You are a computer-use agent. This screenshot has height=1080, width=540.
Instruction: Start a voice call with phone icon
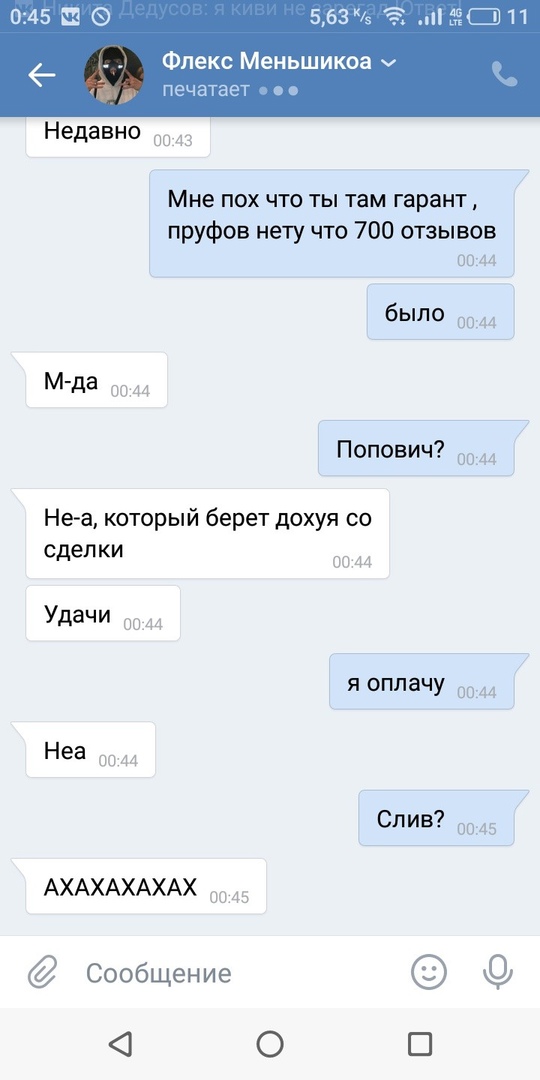click(504, 74)
